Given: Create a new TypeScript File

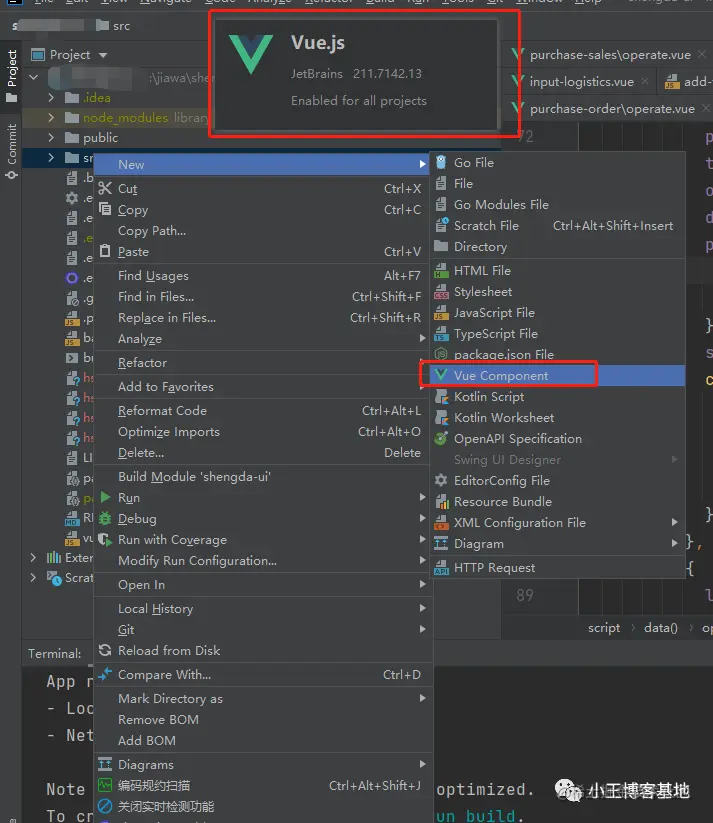Looking at the screenshot, I should [x=558, y=334].
